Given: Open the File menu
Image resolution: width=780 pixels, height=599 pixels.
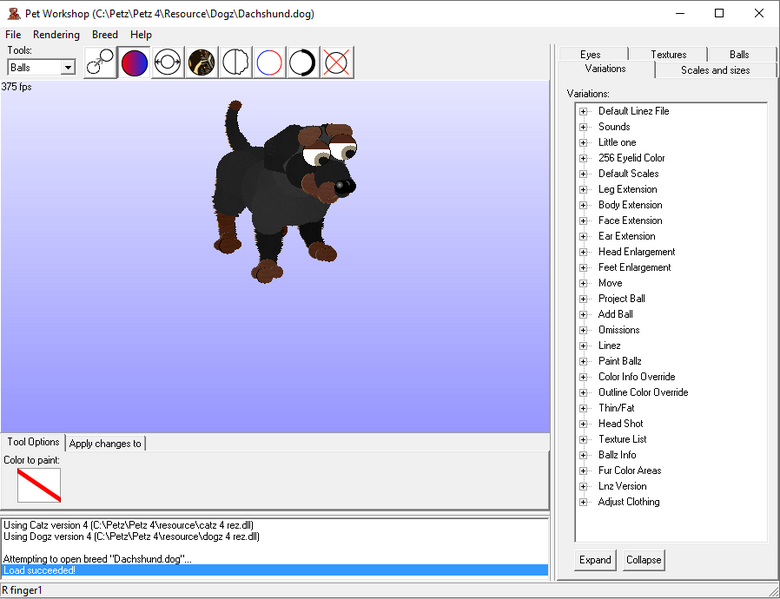Looking at the screenshot, I should tap(13, 35).
